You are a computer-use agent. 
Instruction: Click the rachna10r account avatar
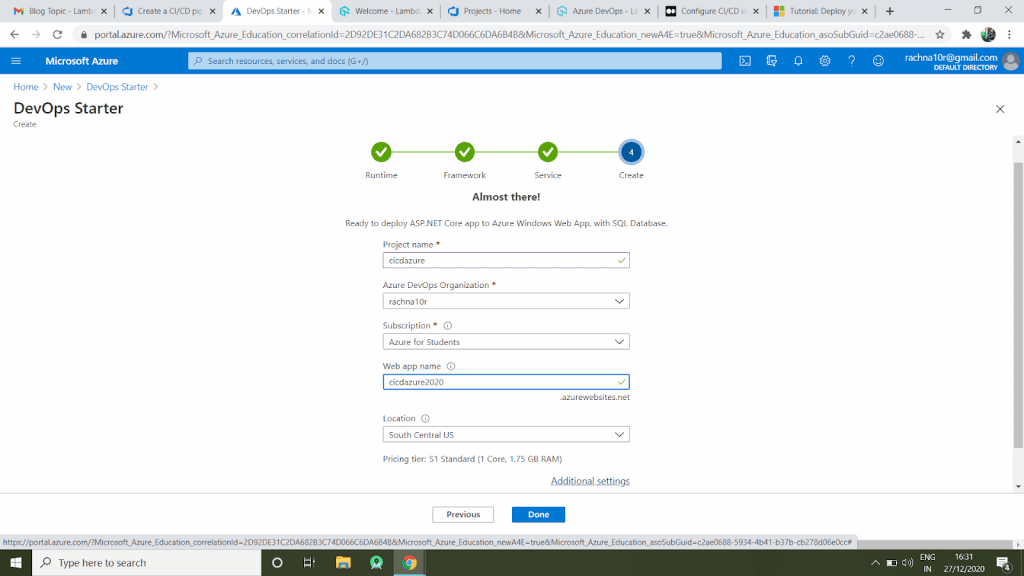click(1009, 61)
